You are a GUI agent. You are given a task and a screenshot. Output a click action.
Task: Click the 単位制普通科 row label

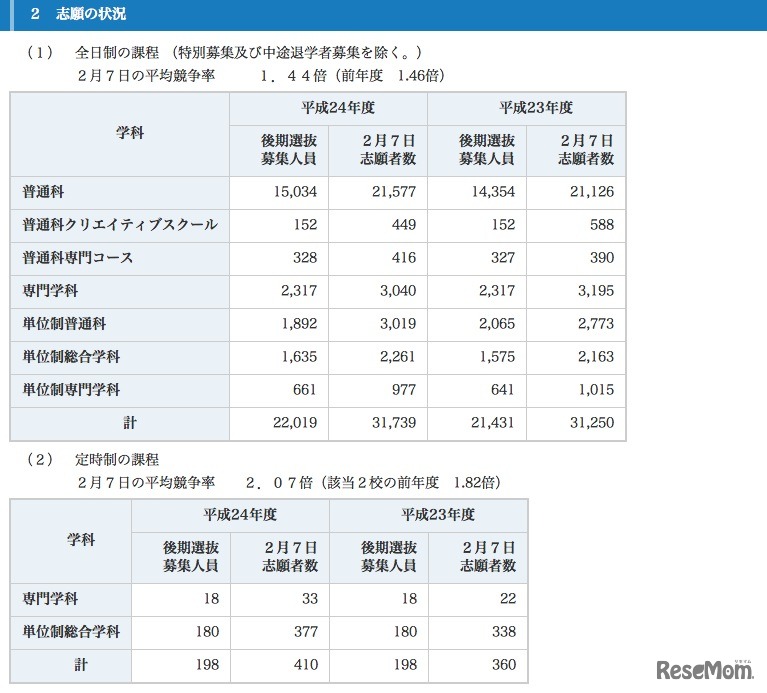[64, 324]
